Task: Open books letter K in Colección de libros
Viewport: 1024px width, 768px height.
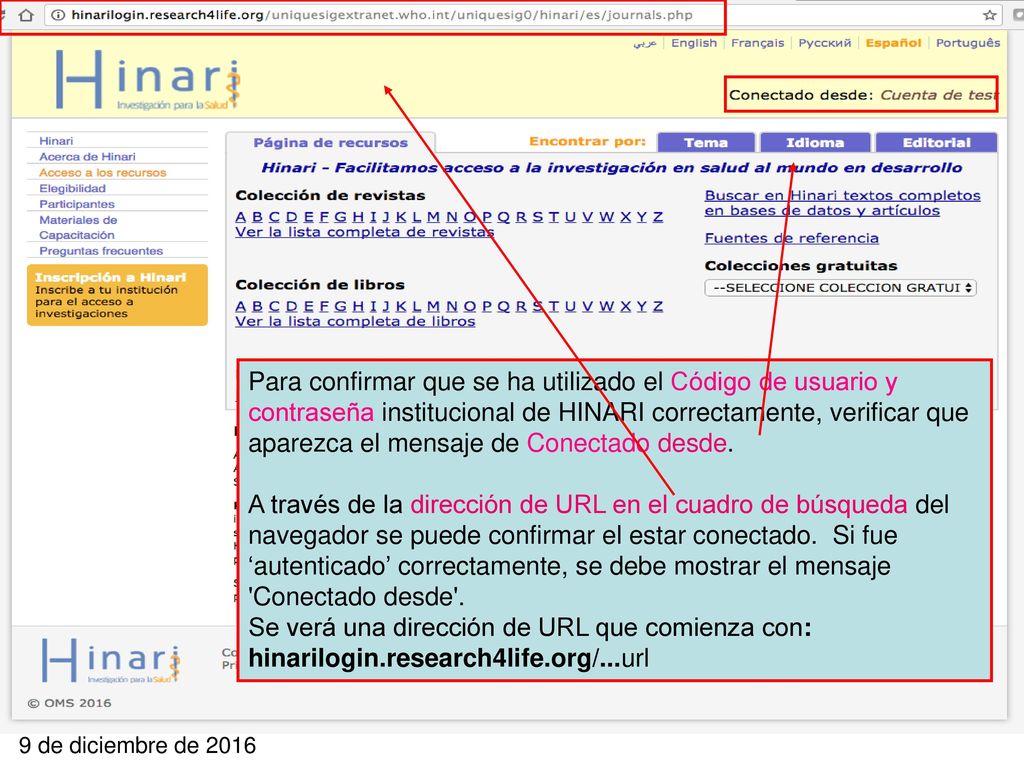Action: [400, 306]
